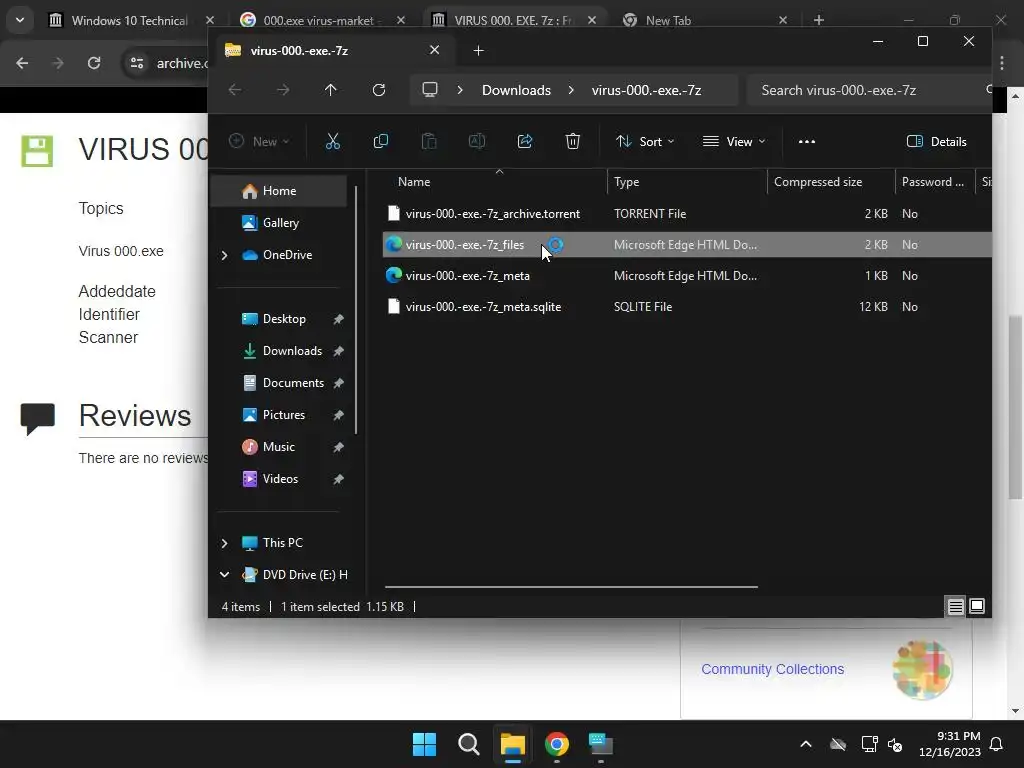Image resolution: width=1024 pixels, height=768 pixels.
Task: Switch to details list view icon in status bar
Action: [x=955, y=607]
